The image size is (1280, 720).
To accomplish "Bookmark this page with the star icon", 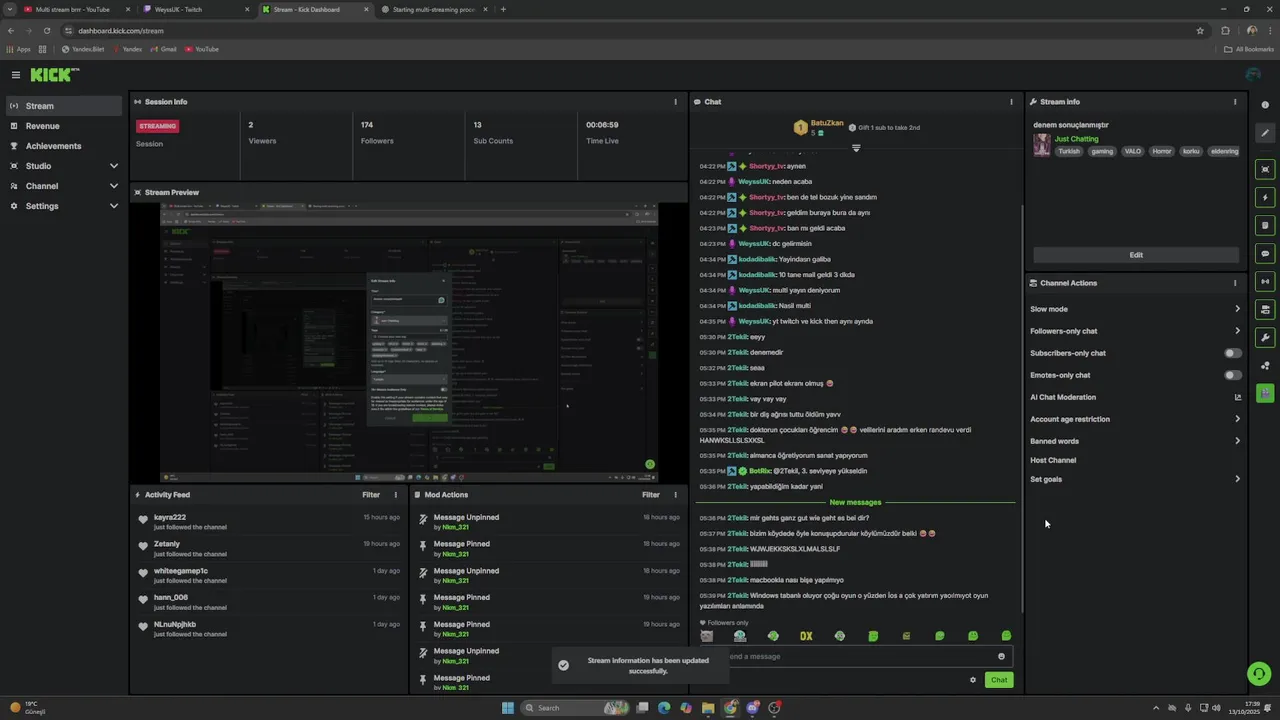I will (x=1200, y=31).
